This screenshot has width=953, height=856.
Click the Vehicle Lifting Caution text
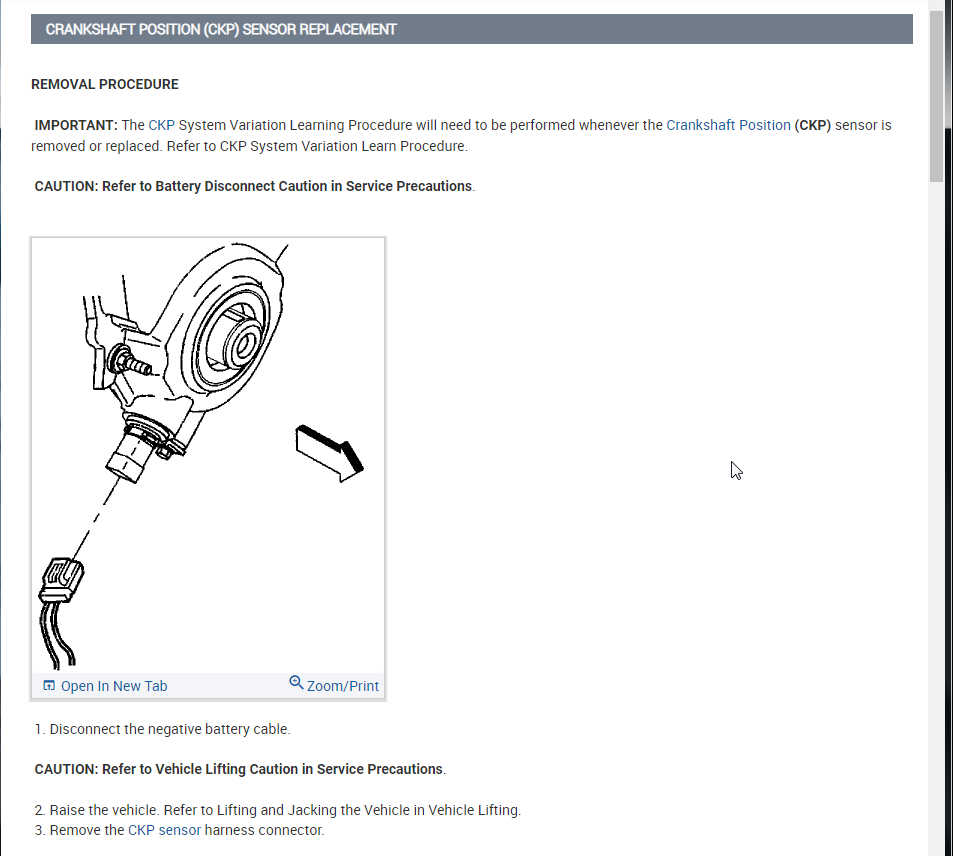click(240, 769)
